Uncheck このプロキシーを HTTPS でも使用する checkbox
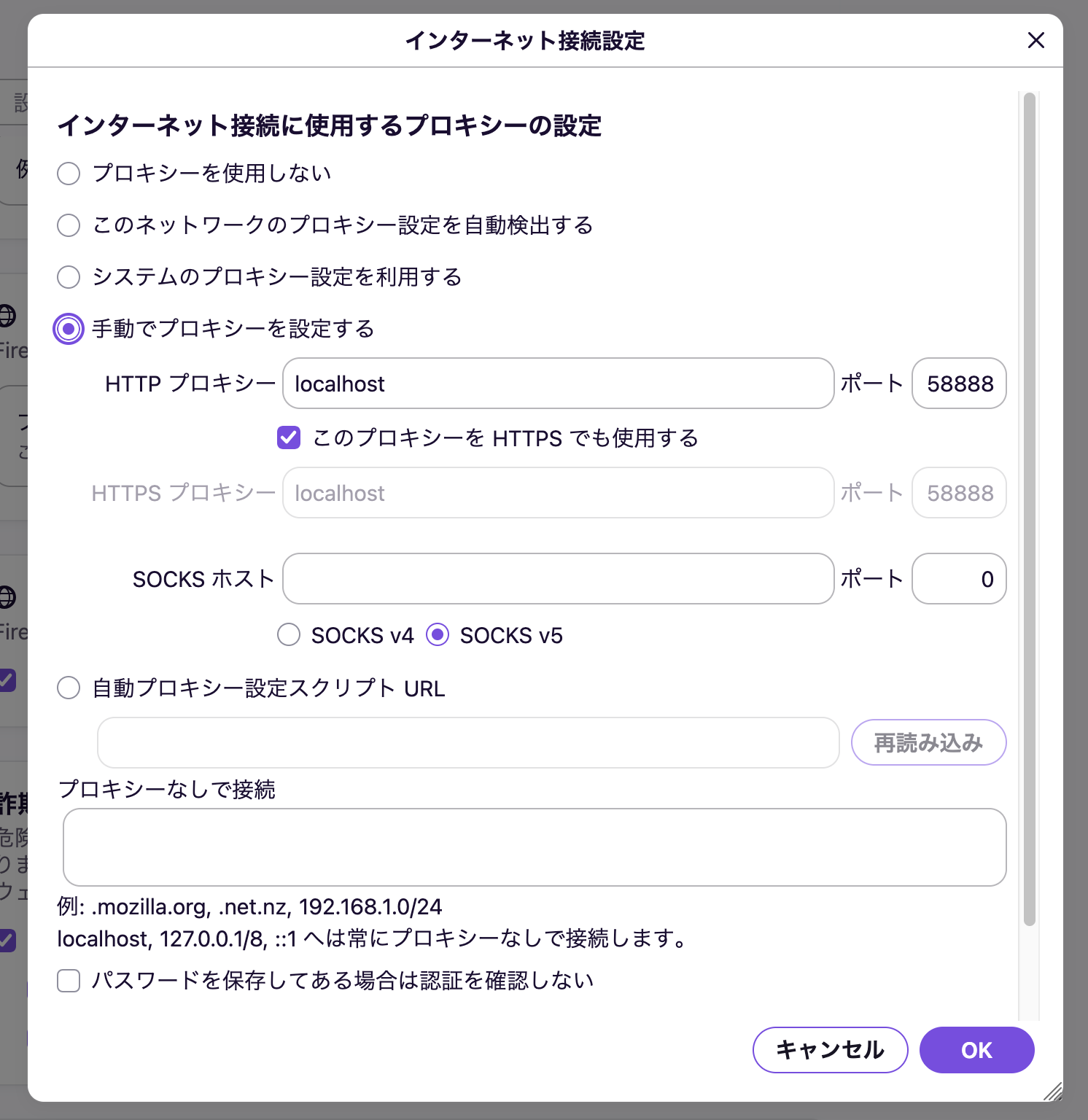The height and width of the screenshot is (1120, 1088). coord(289,438)
